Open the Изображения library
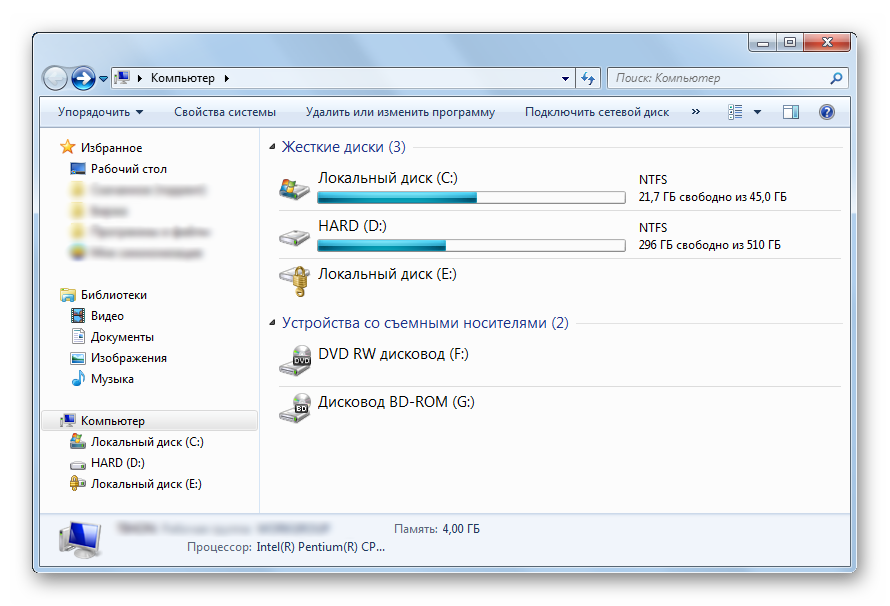This screenshot has width=890, height=606. coord(129,357)
